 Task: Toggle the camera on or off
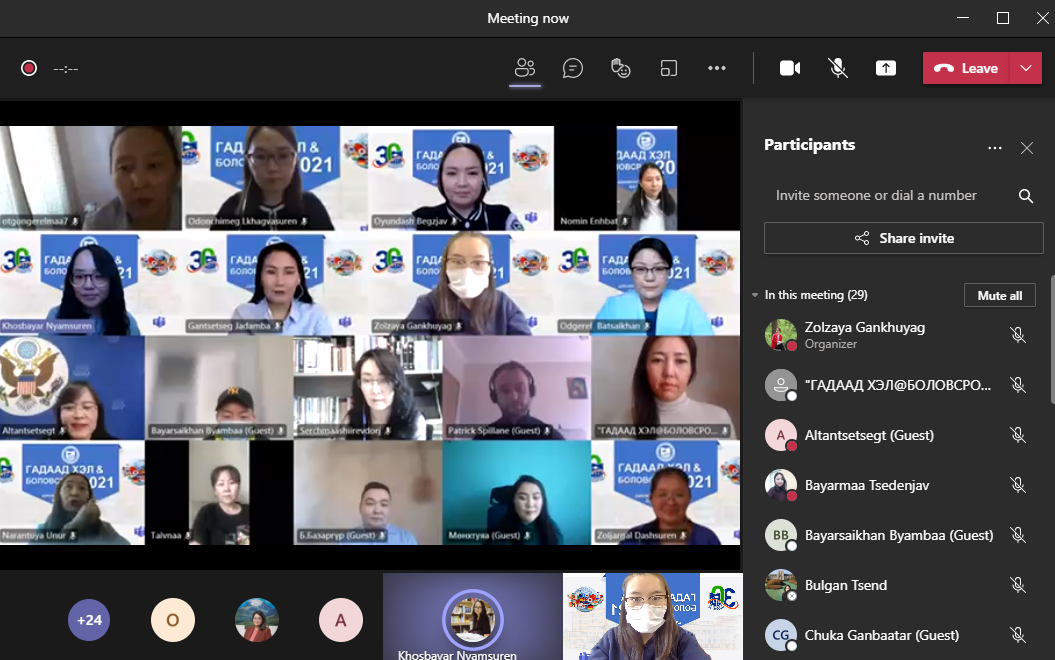click(x=790, y=68)
